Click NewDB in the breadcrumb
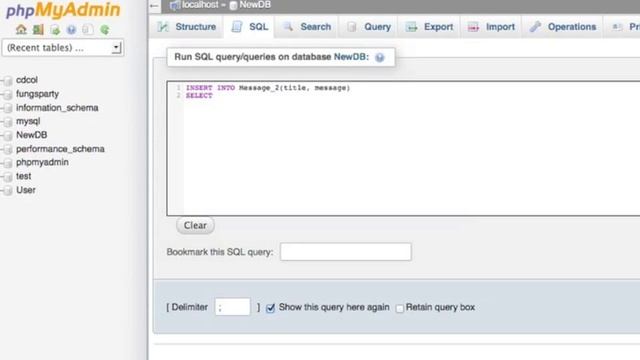This screenshot has height=360, width=640. pos(255,5)
